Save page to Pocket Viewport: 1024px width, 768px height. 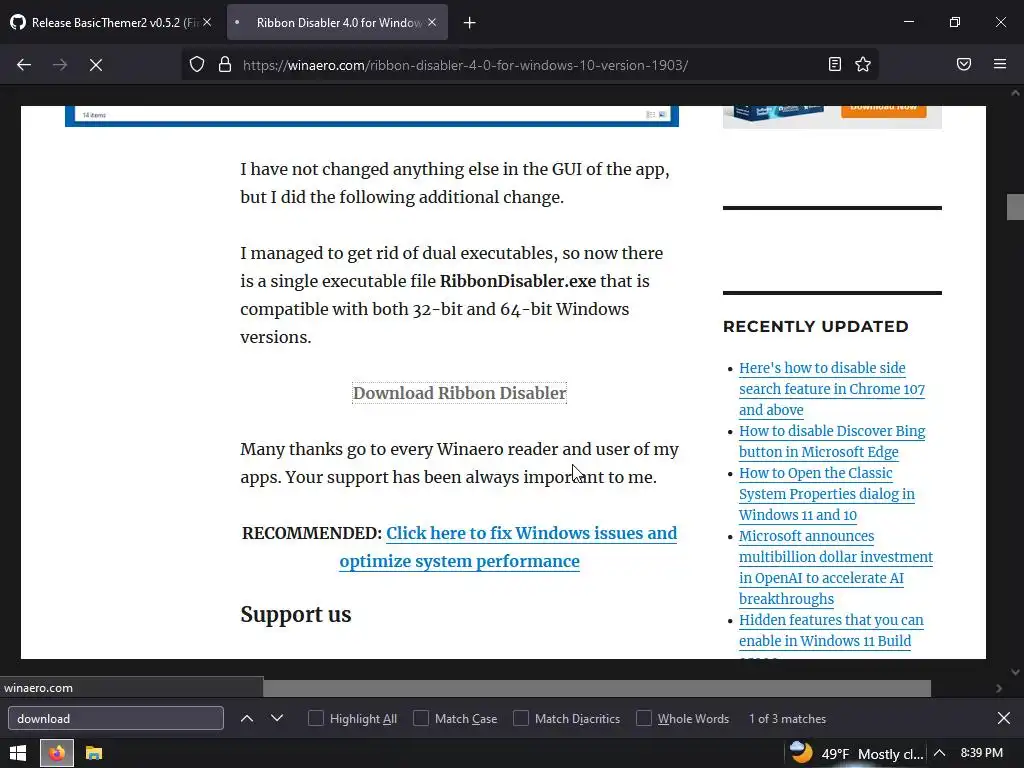click(x=964, y=64)
